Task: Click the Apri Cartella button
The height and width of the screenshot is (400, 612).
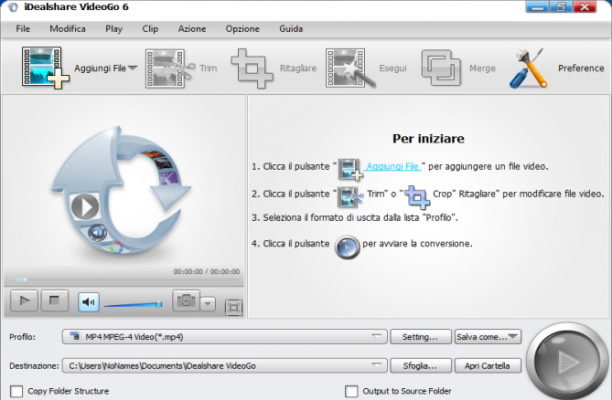Action: pyautogui.click(x=487, y=366)
